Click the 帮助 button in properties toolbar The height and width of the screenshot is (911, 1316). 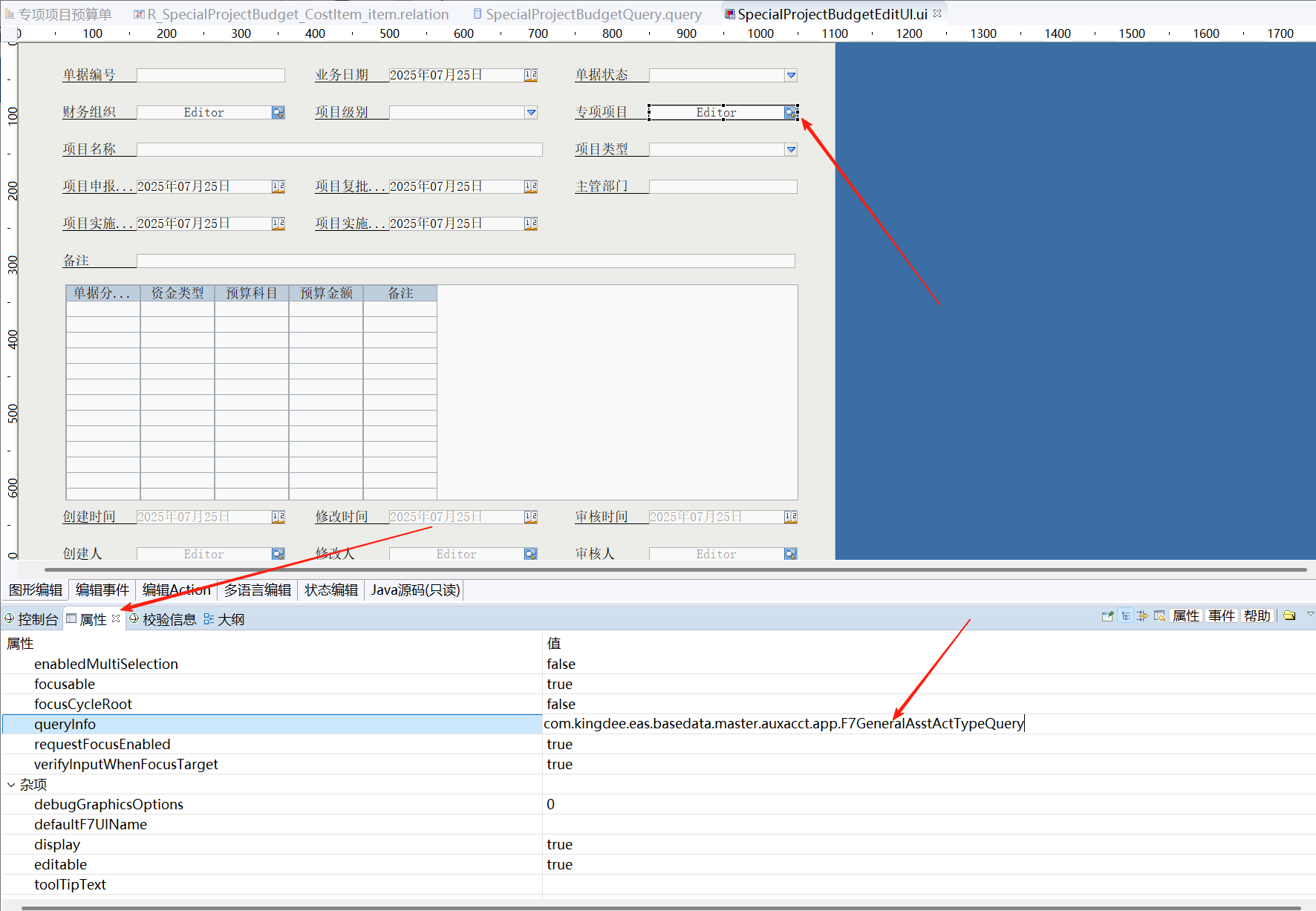click(1257, 616)
